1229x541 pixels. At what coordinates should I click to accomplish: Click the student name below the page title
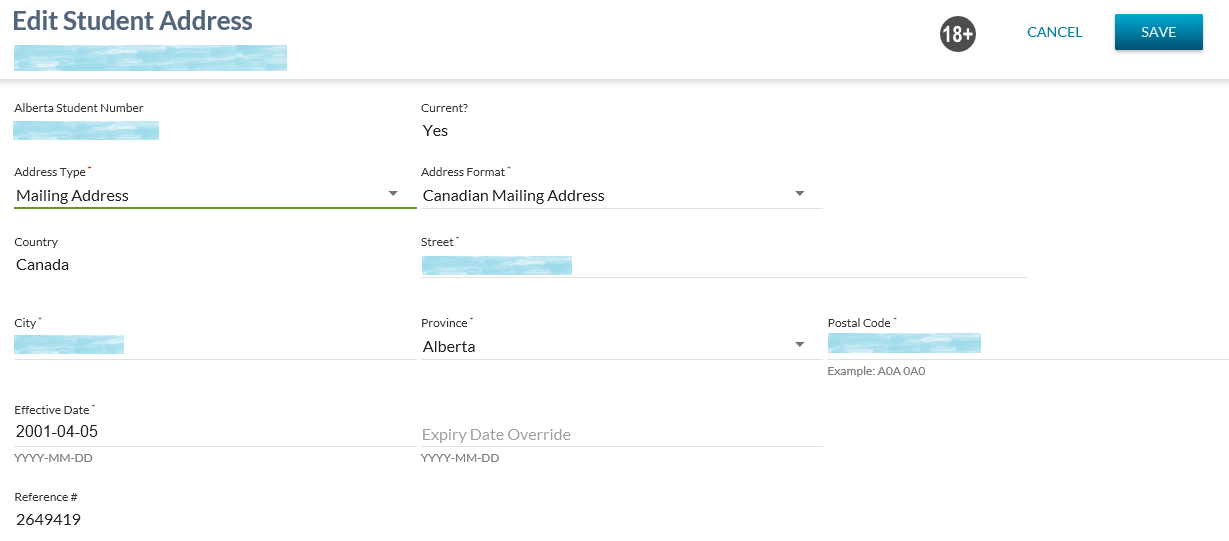point(150,58)
